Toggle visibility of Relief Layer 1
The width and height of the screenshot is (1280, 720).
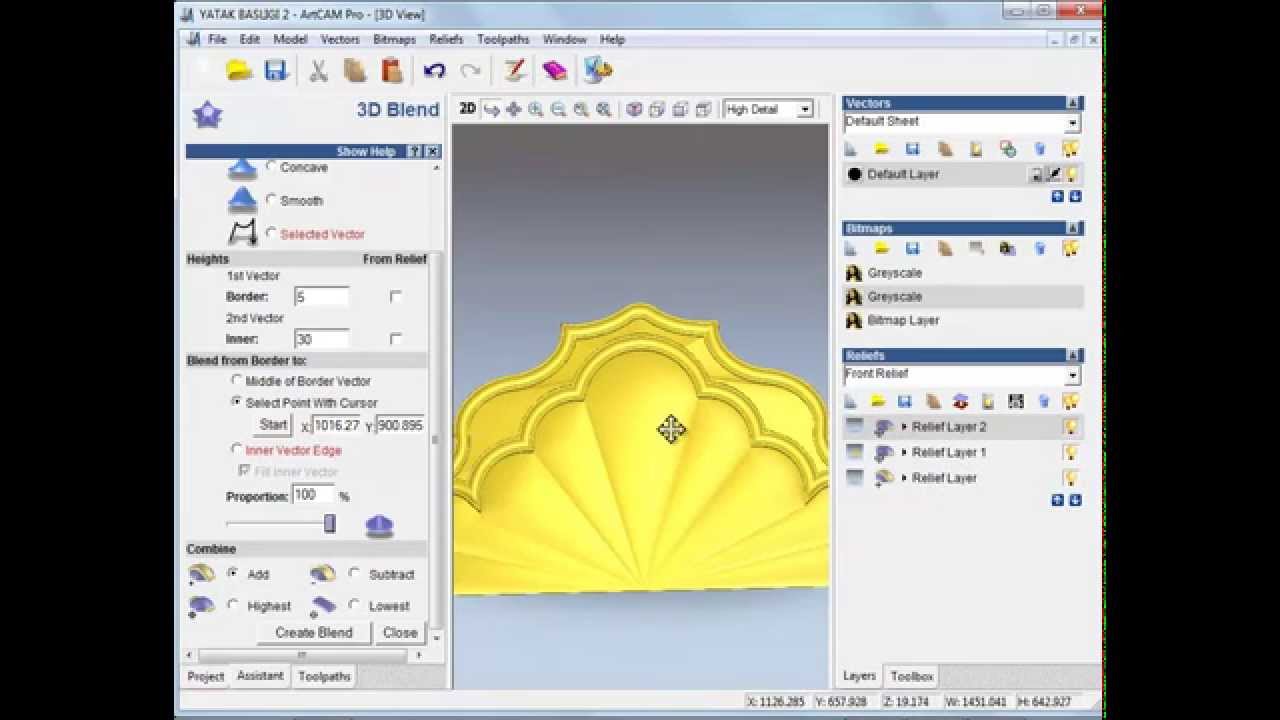1071,452
